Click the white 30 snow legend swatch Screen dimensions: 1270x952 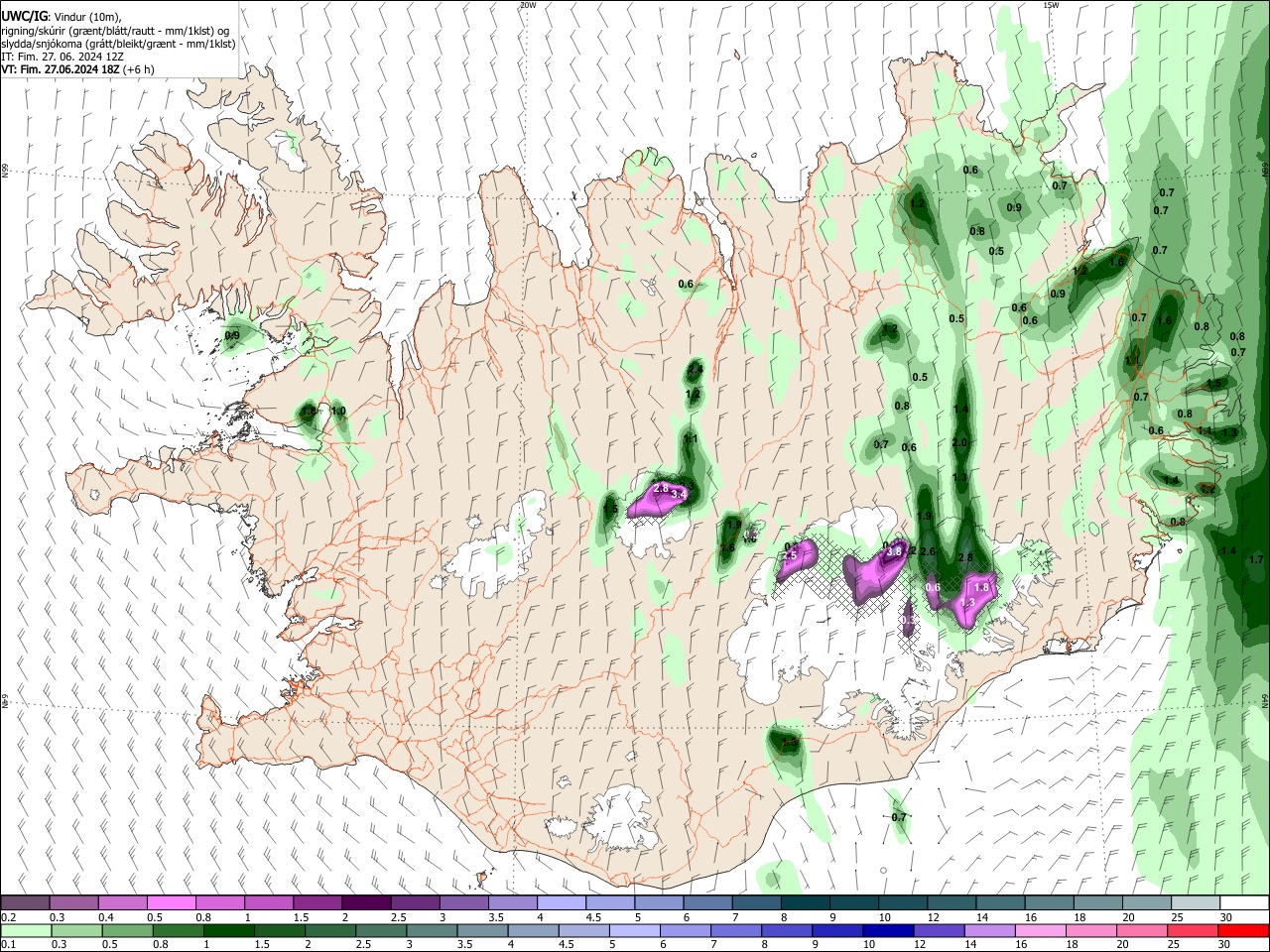[x=1243, y=902]
